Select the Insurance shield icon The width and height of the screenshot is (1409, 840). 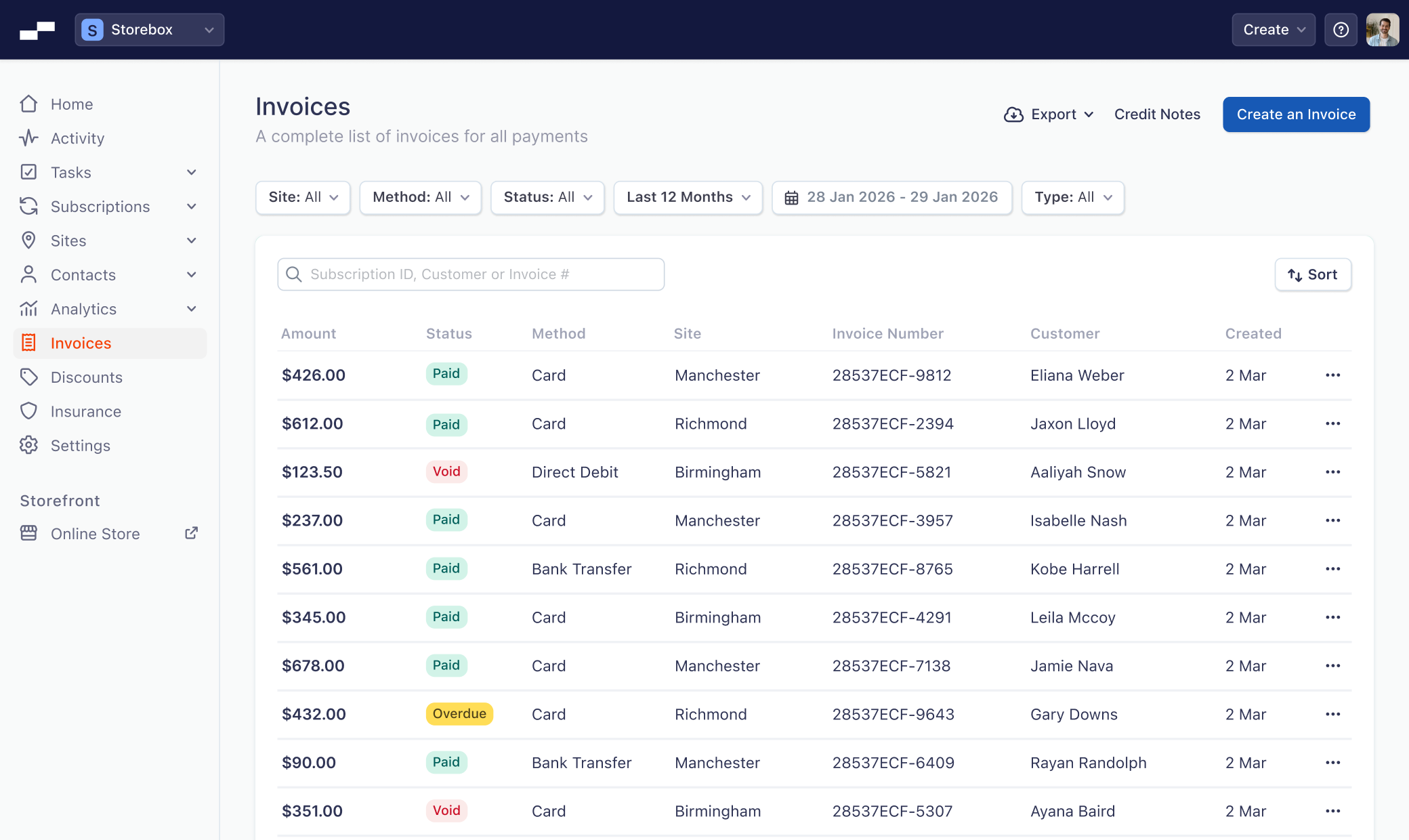(28, 411)
